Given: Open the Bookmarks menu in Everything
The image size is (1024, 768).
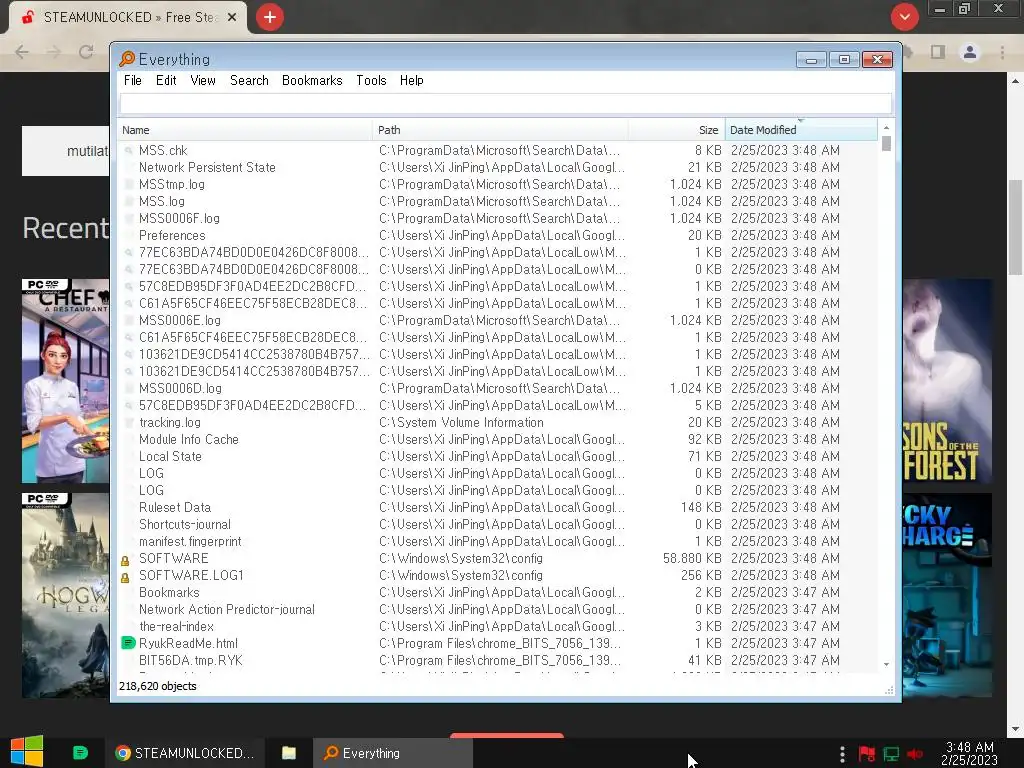Looking at the screenshot, I should (312, 80).
